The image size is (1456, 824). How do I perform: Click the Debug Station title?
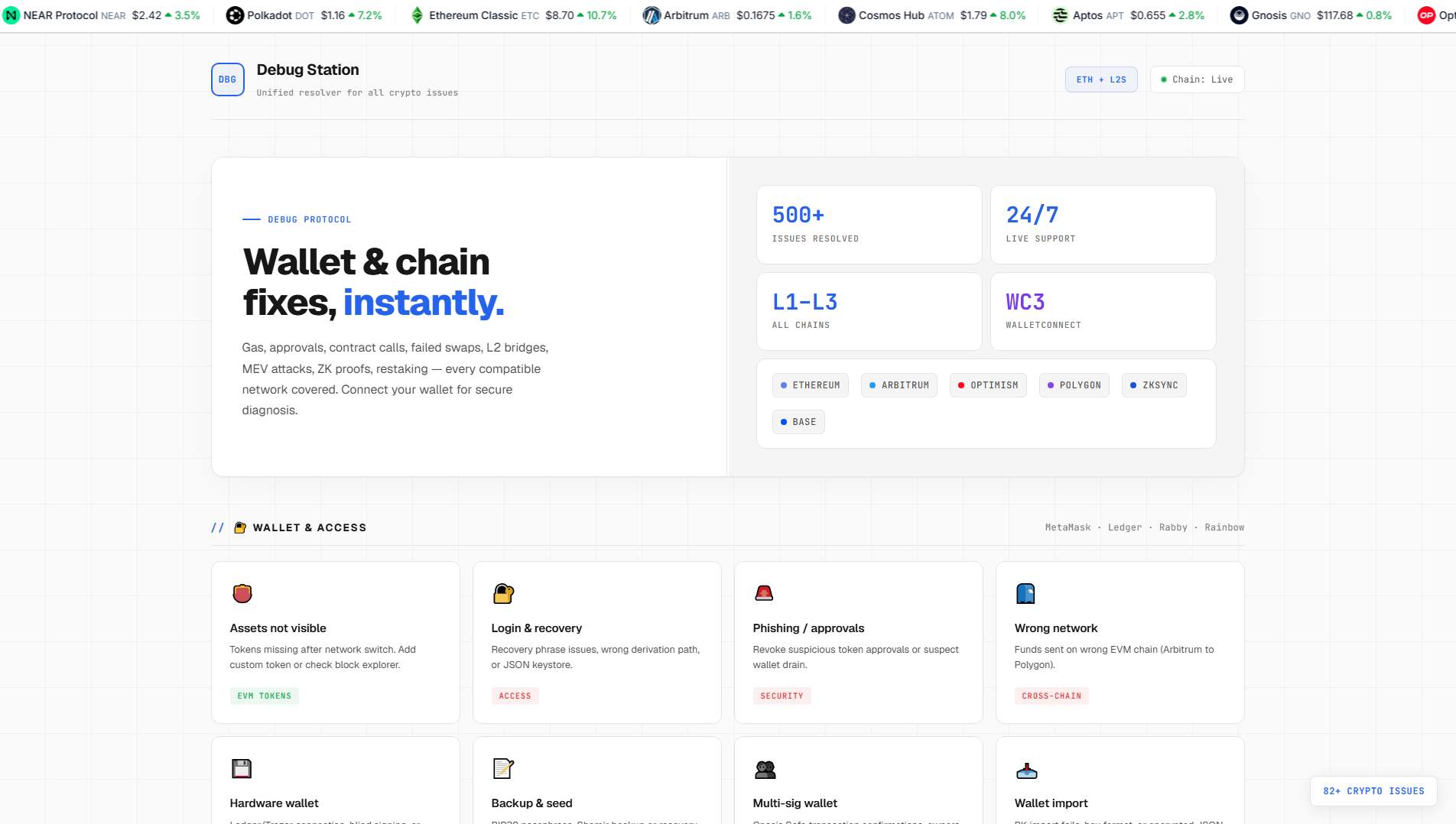tap(307, 70)
